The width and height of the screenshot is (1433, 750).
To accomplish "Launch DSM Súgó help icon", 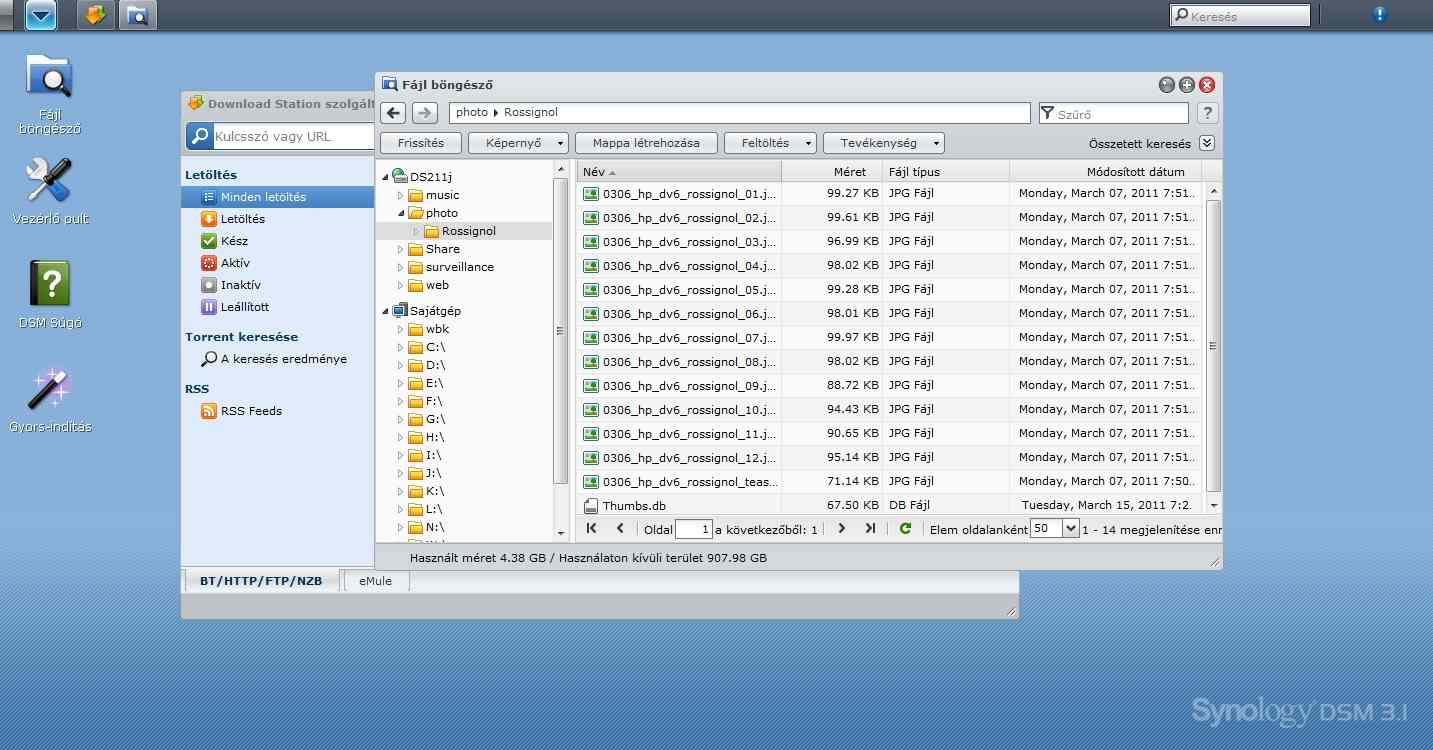I will click(x=49, y=286).
